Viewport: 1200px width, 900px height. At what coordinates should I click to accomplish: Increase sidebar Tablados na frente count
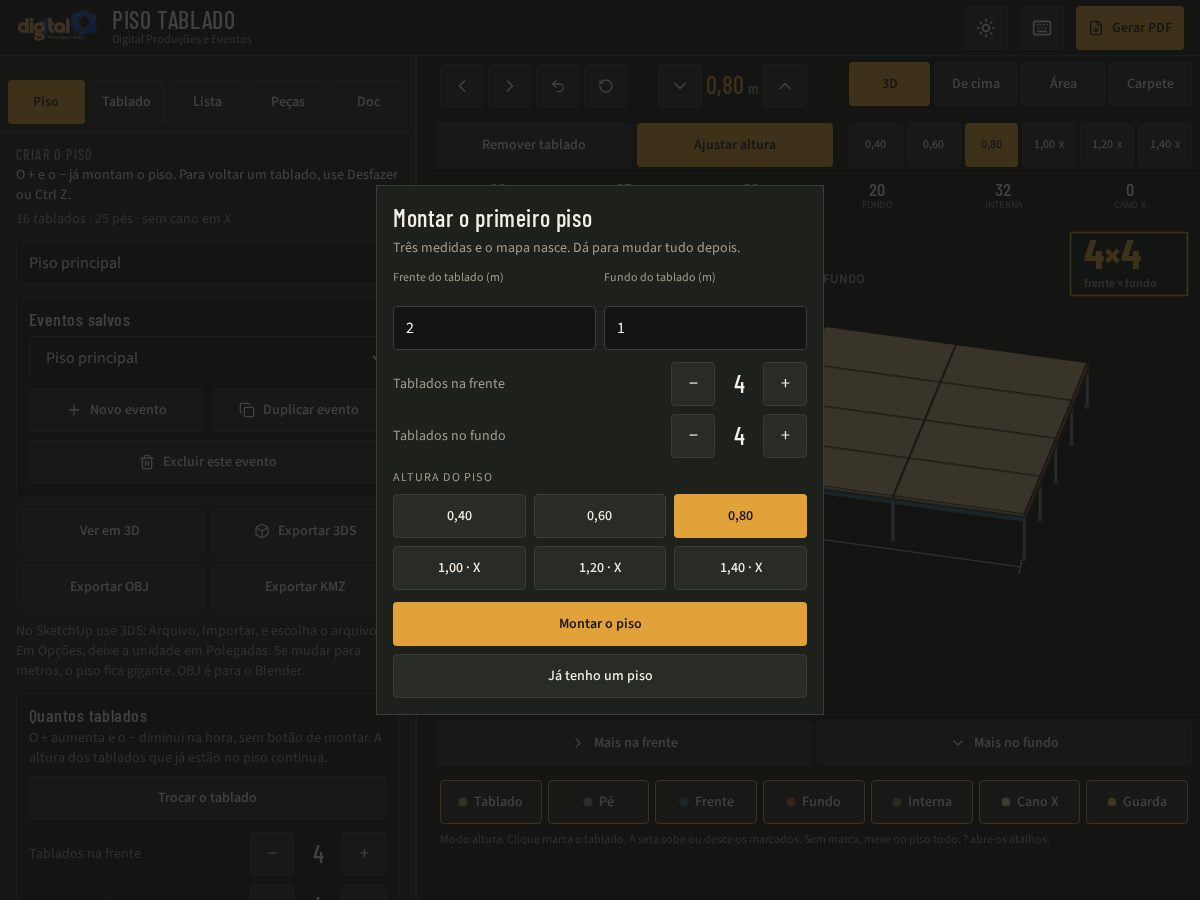364,854
